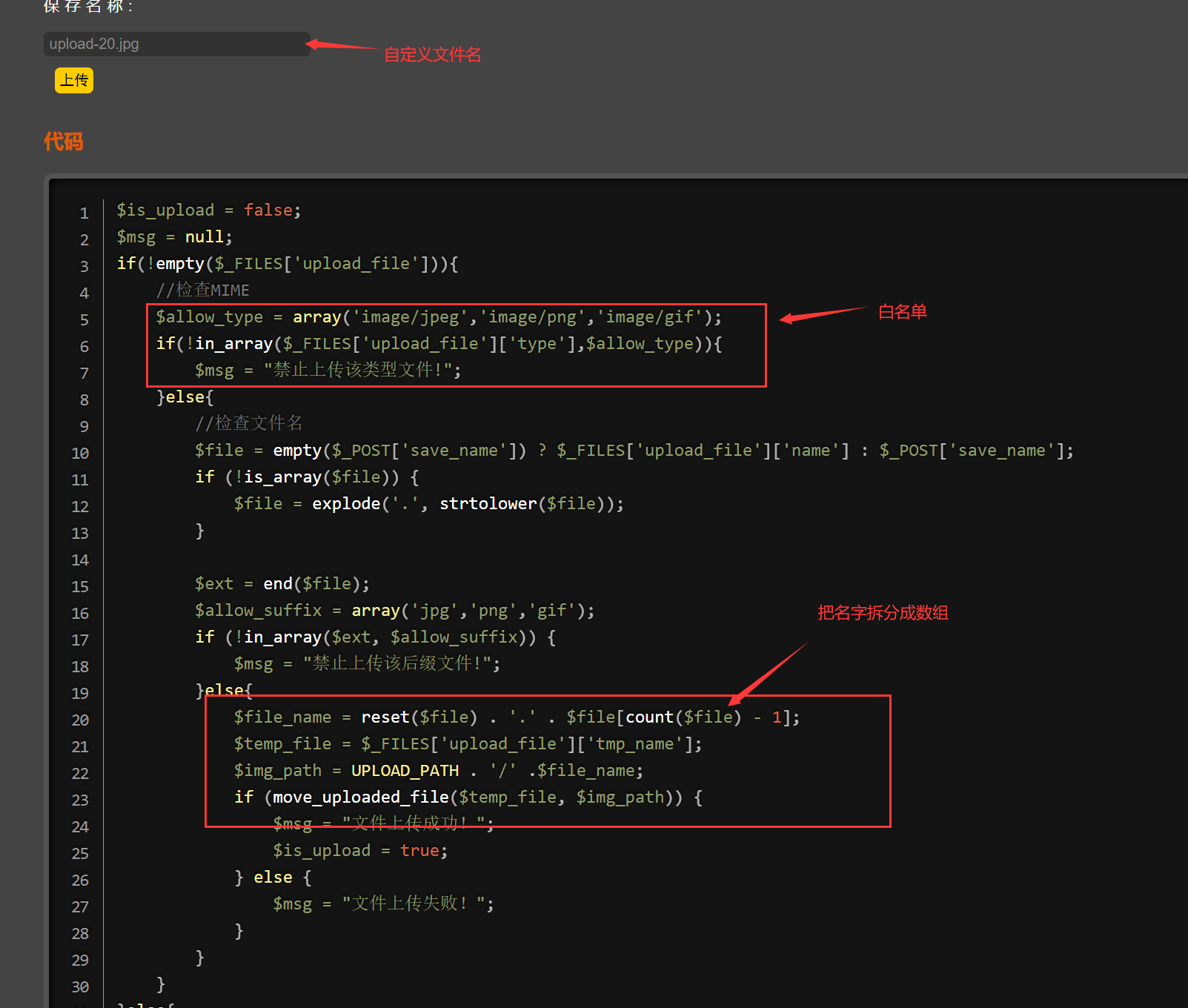Click line number 1 in the gutter

click(84, 213)
